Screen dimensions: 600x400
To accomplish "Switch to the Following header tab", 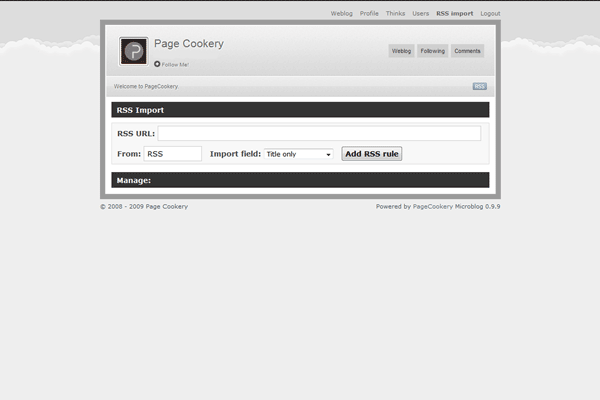I will pos(432,51).
